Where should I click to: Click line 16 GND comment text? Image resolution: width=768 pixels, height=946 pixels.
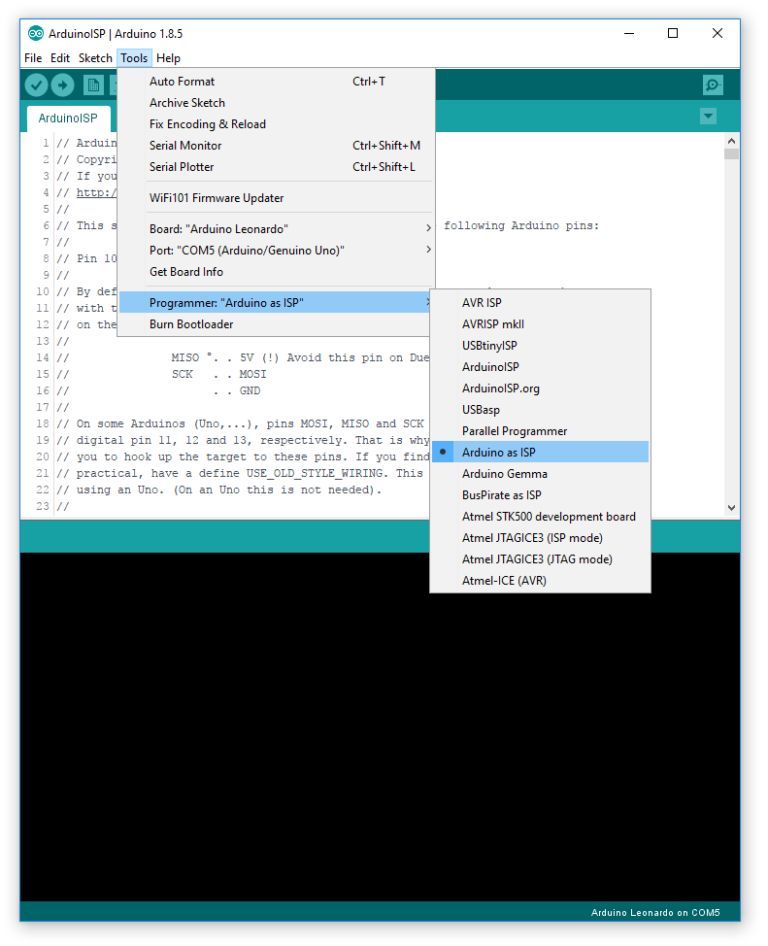249,390
